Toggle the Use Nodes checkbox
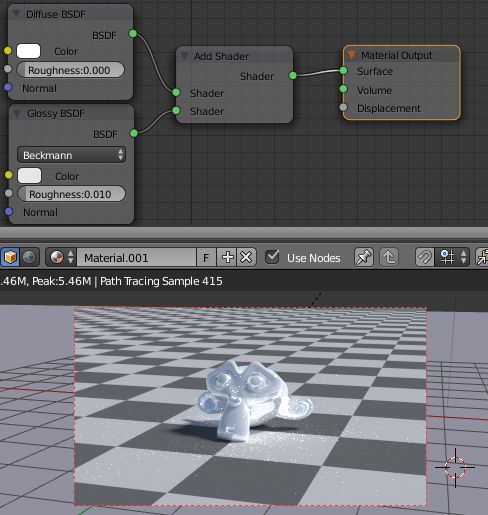The width and height of the screenshot is (488, 515). click(272, 257)
